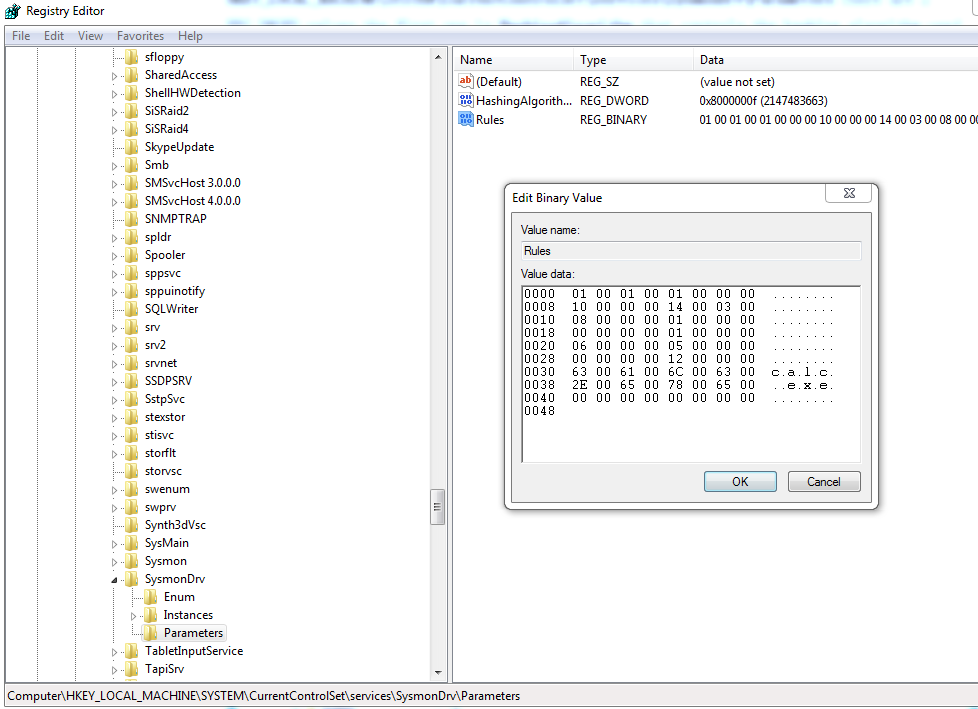The image size is (978, 709).
Task: Expand the TabletInputService key
Action: click(114, 652)
